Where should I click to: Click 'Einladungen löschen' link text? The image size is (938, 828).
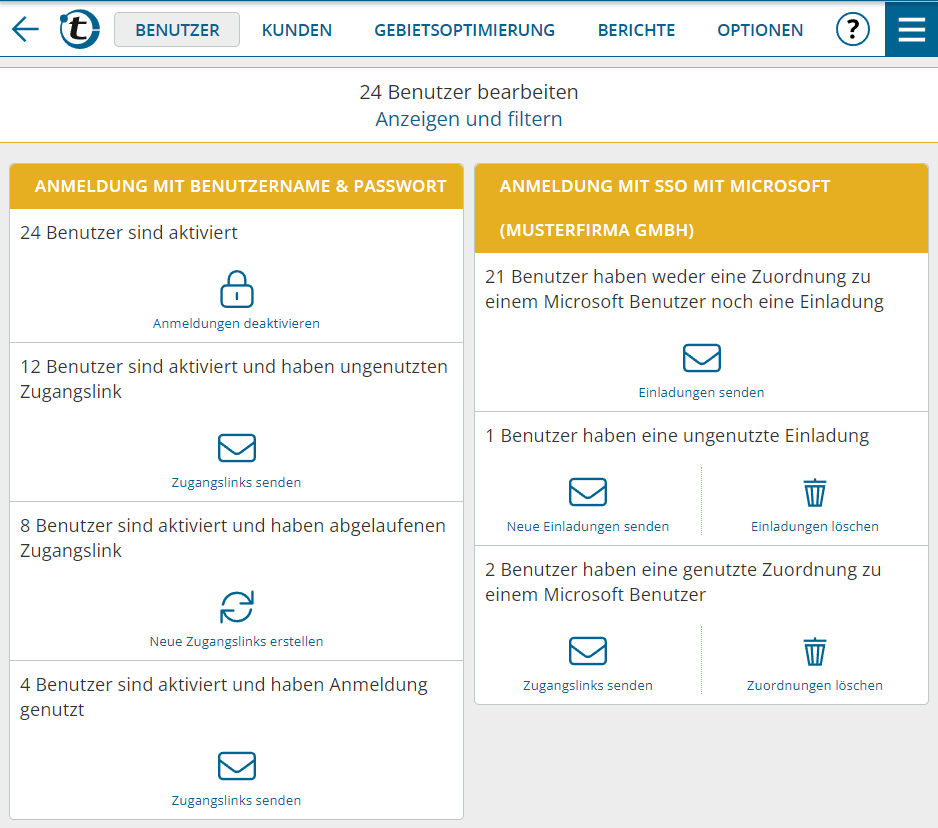click(x=815, y=527)
